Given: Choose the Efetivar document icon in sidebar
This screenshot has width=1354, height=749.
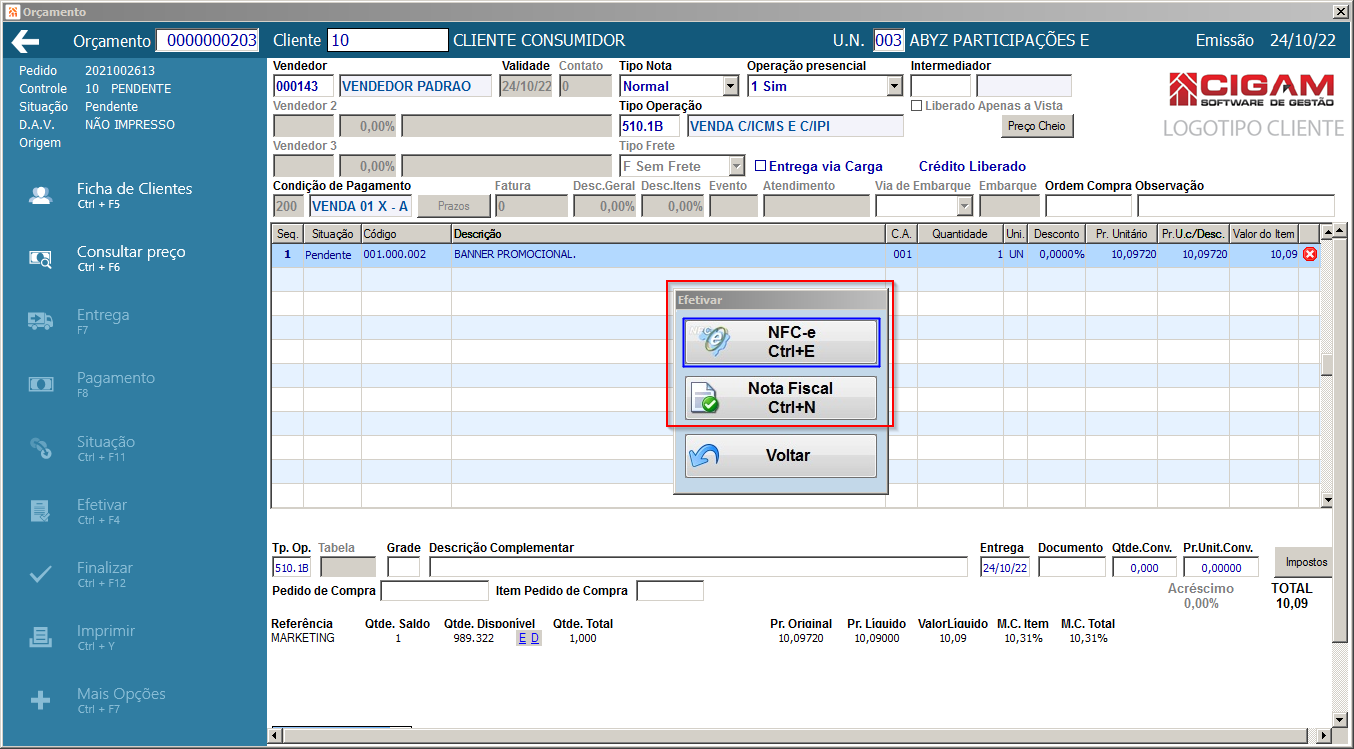Looking at the screenshot, I should 40,511.
